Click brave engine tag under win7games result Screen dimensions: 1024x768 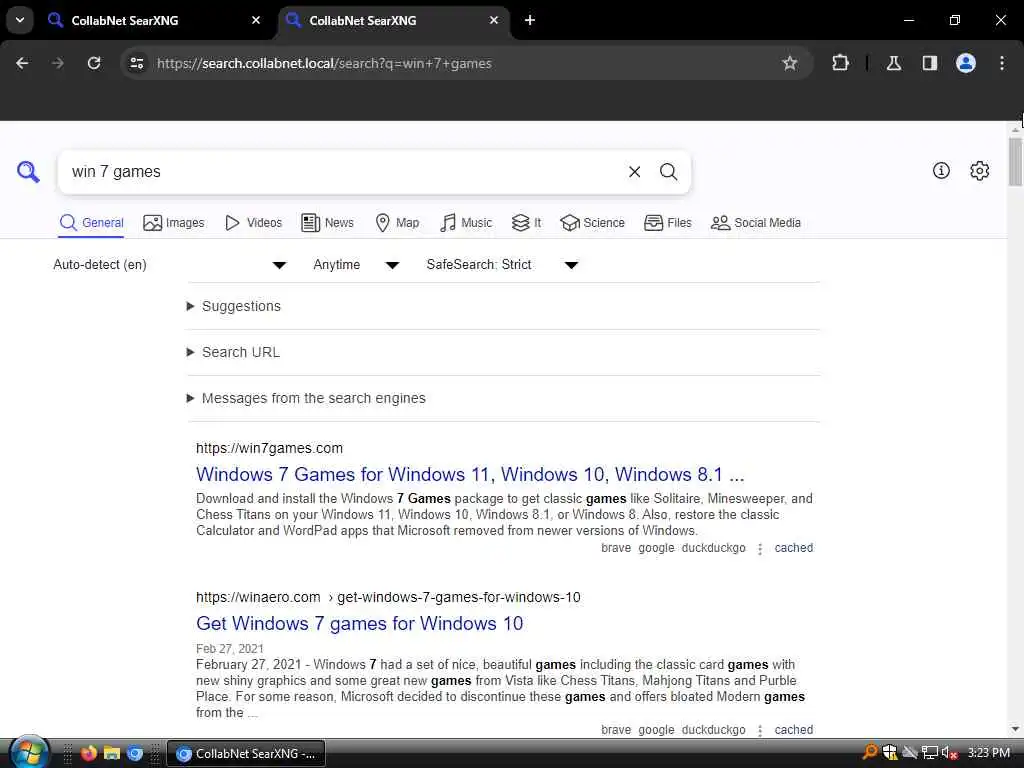(616, 548)
